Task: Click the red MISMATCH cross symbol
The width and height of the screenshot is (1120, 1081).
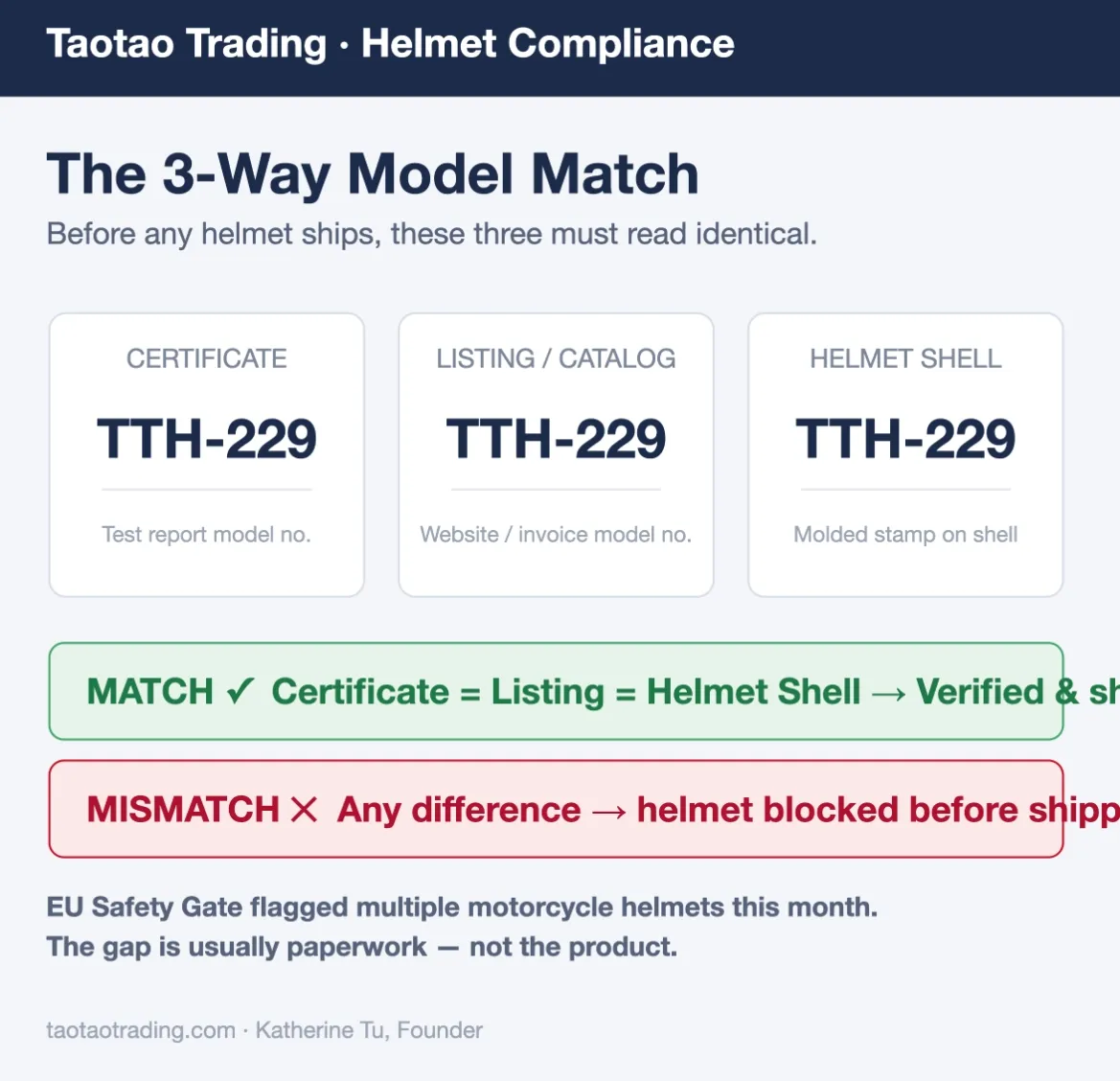Action: pos(305,810)
